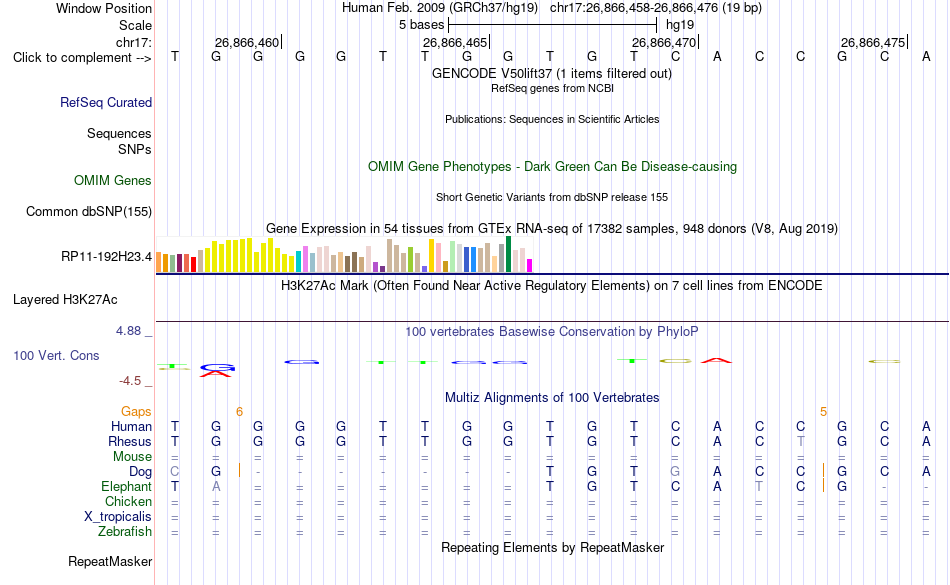Select the Common dbSNP(155) track label
Viewport: 950px width, 585px height.
88,211
